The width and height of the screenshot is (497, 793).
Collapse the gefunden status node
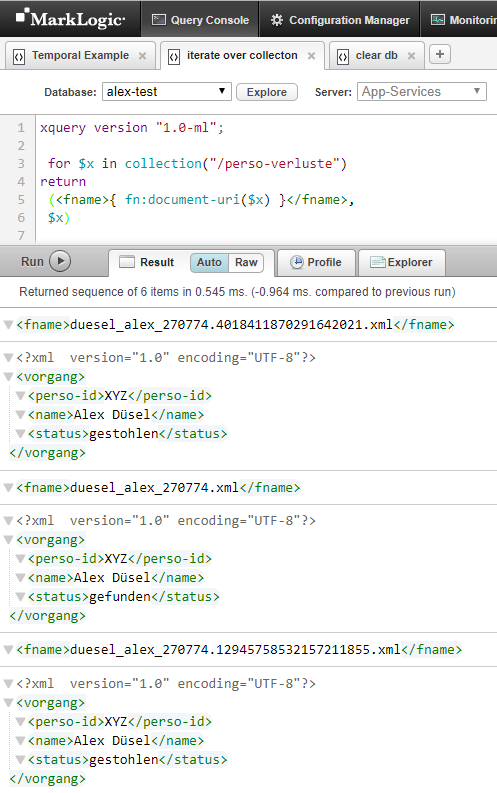pos(20,597)
